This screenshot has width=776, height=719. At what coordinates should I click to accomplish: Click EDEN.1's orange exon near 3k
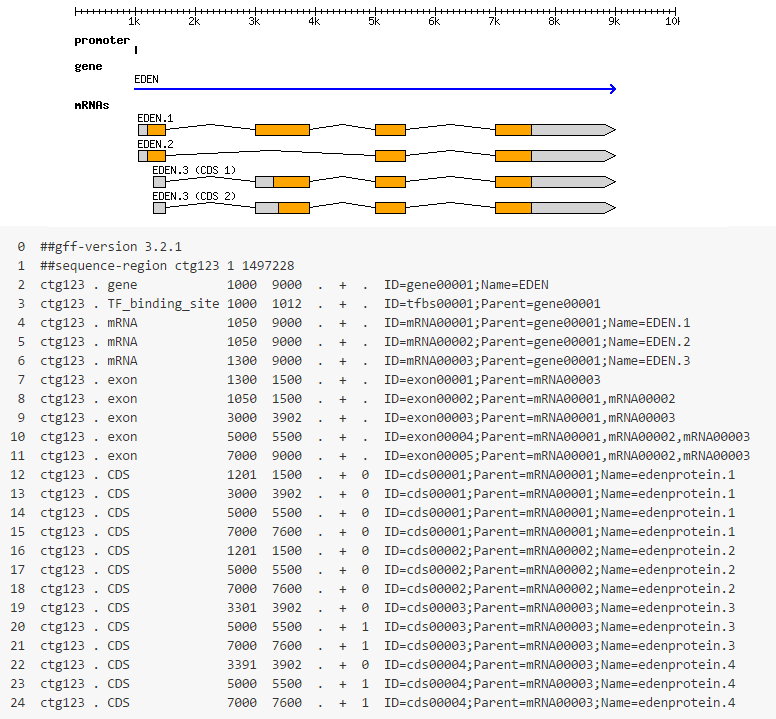[282, 130]
